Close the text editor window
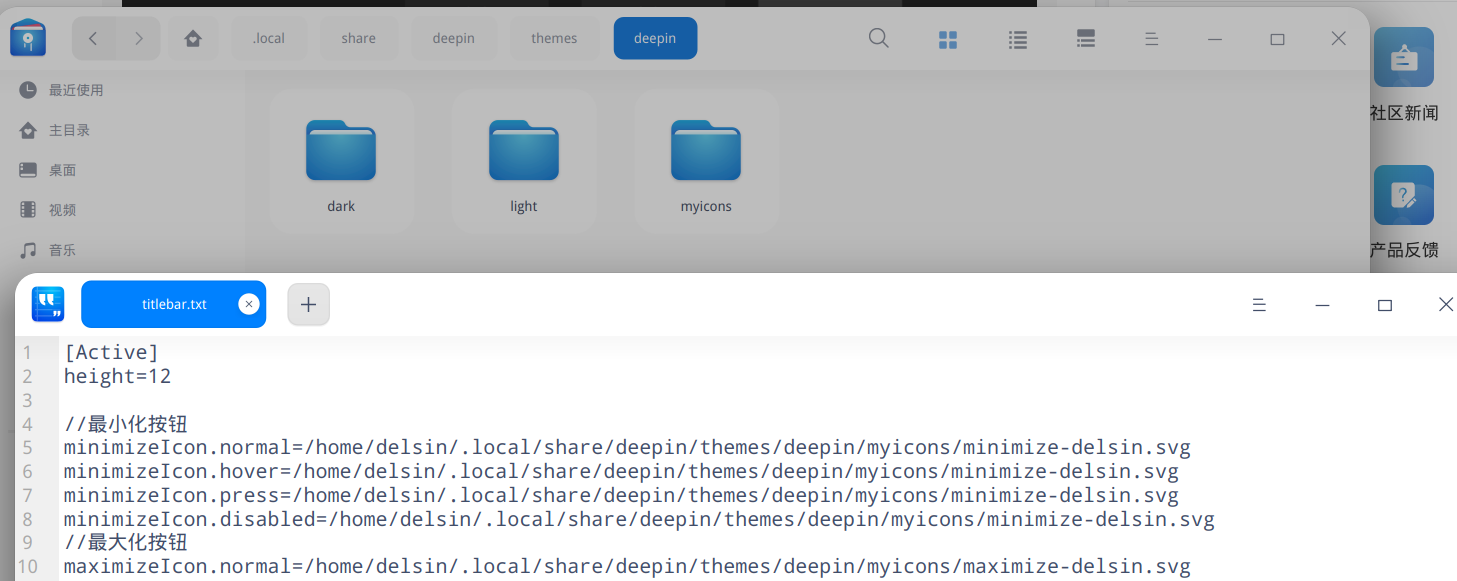The width and height of the screenshot is (1457, 581). tap(1445, 305)
